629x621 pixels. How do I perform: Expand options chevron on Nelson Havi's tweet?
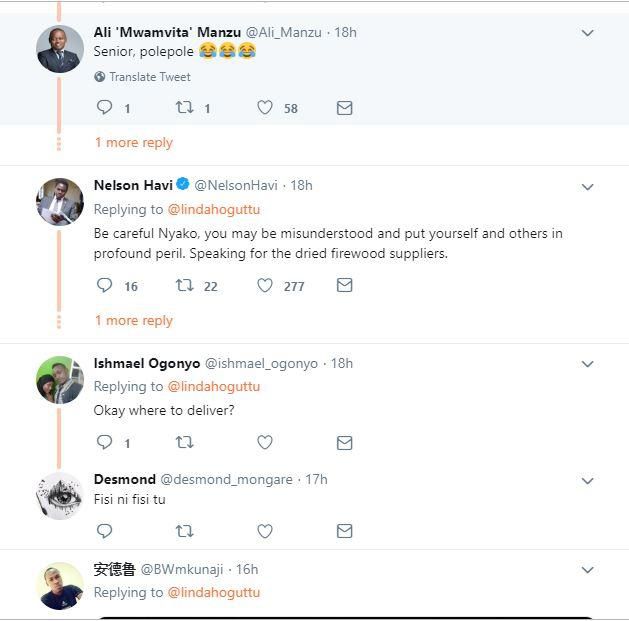(588, 187)
